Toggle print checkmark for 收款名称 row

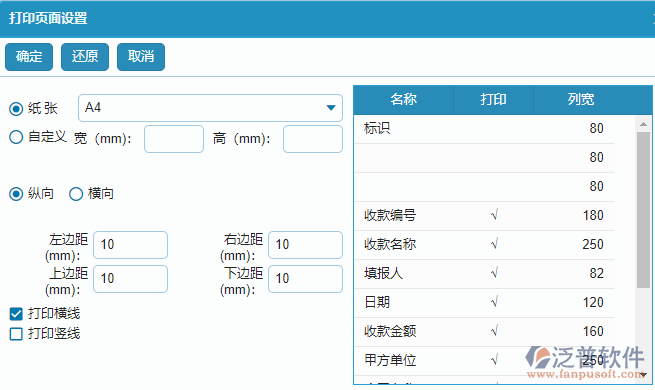(x=494, y=244)
